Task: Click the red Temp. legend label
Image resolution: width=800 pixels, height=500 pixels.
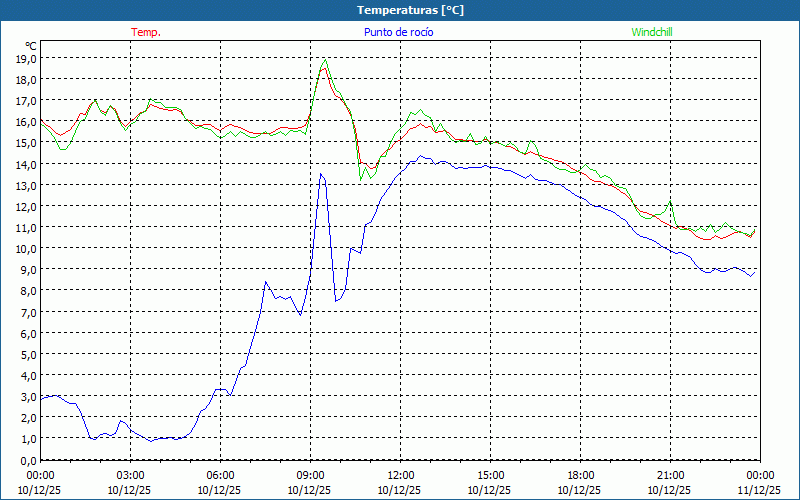Action: [146, 32]
